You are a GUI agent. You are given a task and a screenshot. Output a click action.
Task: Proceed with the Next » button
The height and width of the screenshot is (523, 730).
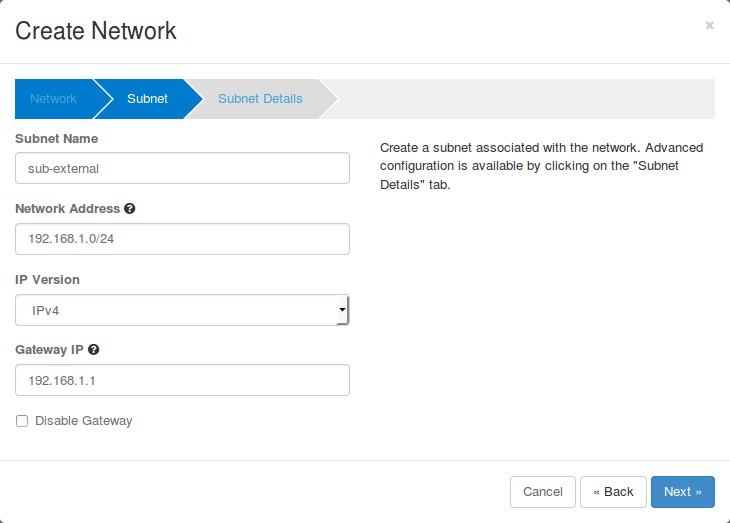(682, 492)
